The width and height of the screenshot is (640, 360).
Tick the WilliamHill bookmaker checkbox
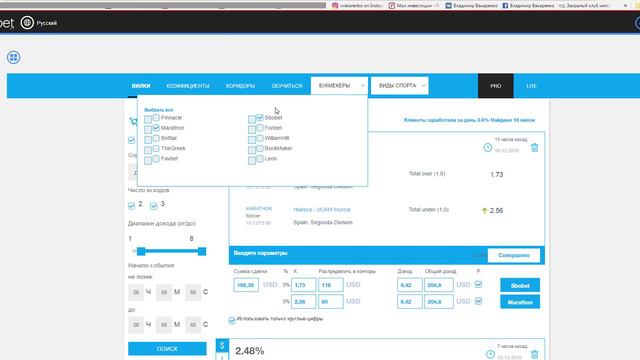260,138
